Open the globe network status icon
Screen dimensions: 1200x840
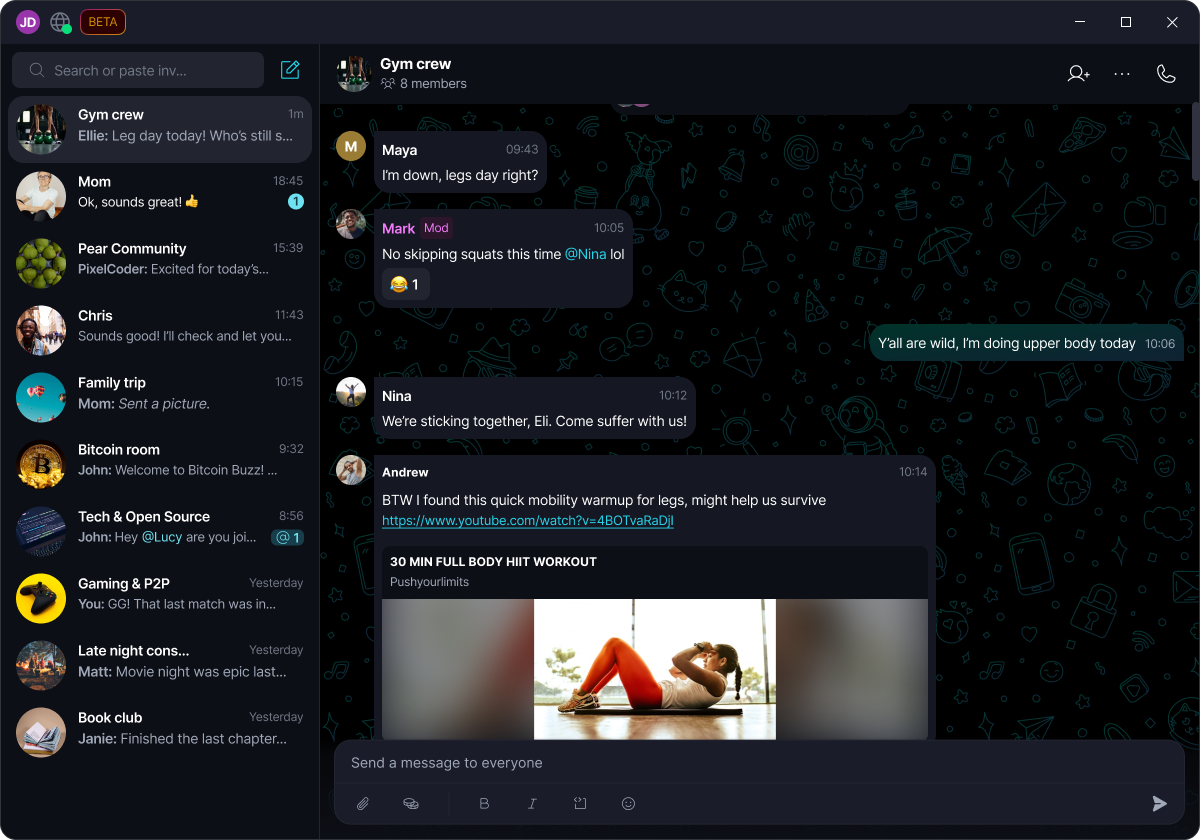click(61, 22)
